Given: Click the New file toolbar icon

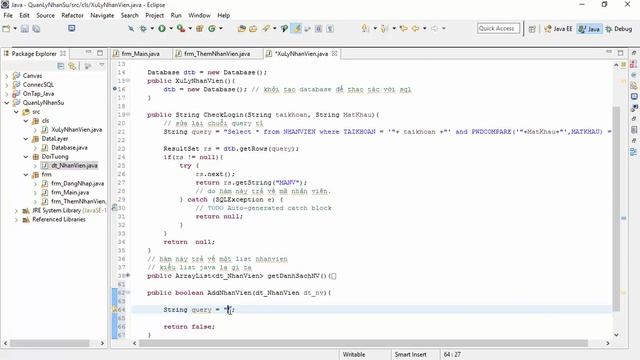Looking at the screenshot, I should click(x=6, y=29).
